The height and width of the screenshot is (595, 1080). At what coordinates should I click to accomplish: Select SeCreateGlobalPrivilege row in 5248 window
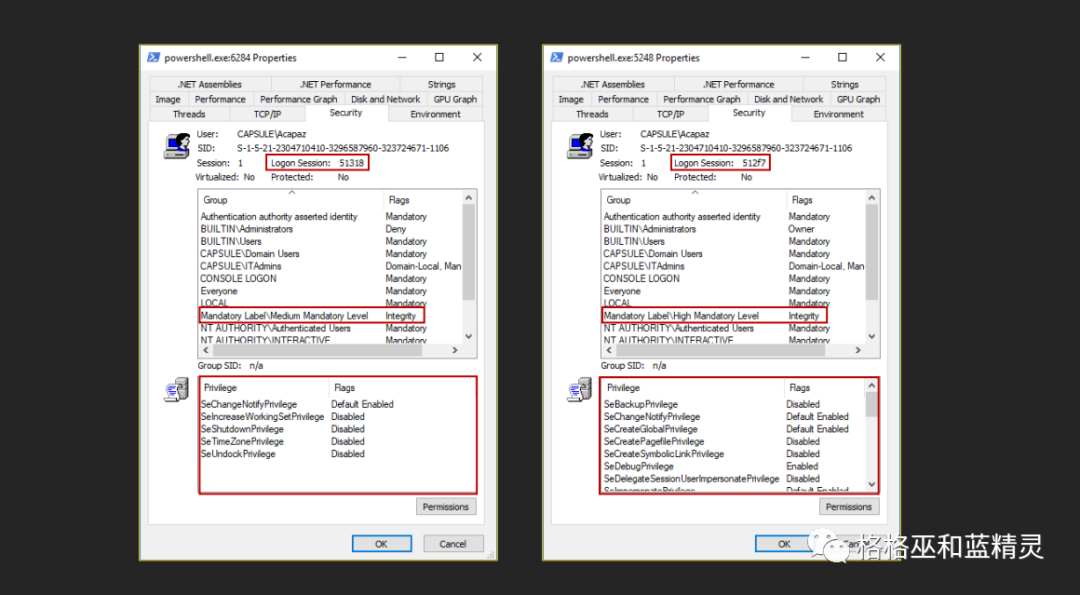[x=734, y=429]
